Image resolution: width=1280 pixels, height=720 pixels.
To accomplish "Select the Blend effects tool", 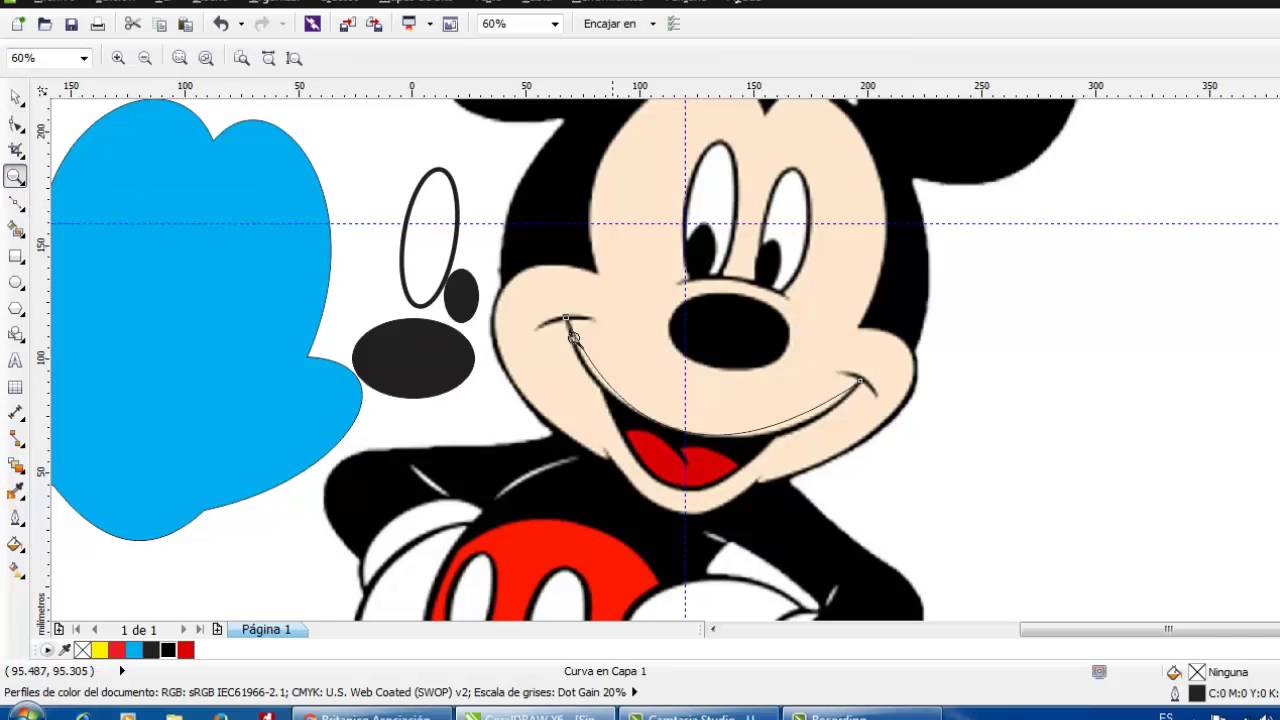I will pos(16,466).
